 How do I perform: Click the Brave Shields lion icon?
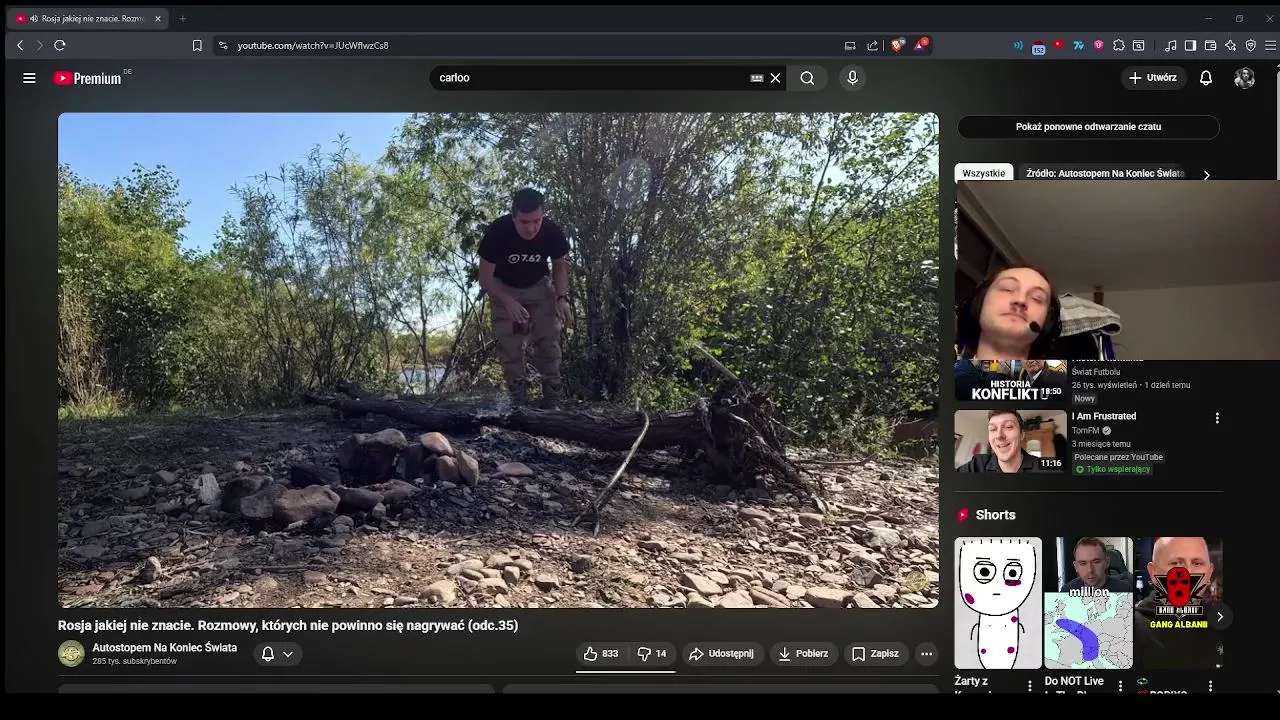(x=897, y=45)
